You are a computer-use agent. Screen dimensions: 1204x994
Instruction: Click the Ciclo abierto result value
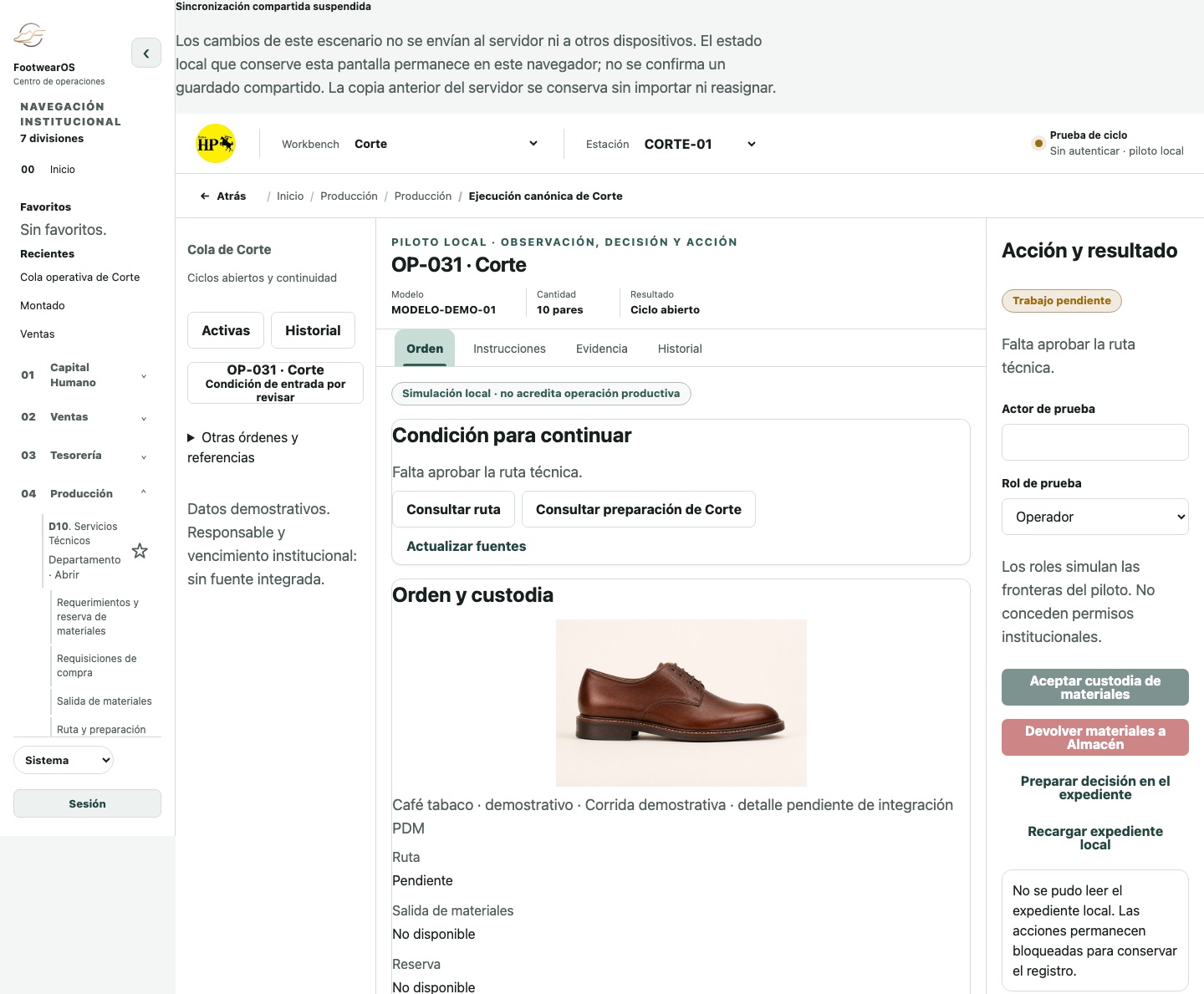tap(665, 309)
